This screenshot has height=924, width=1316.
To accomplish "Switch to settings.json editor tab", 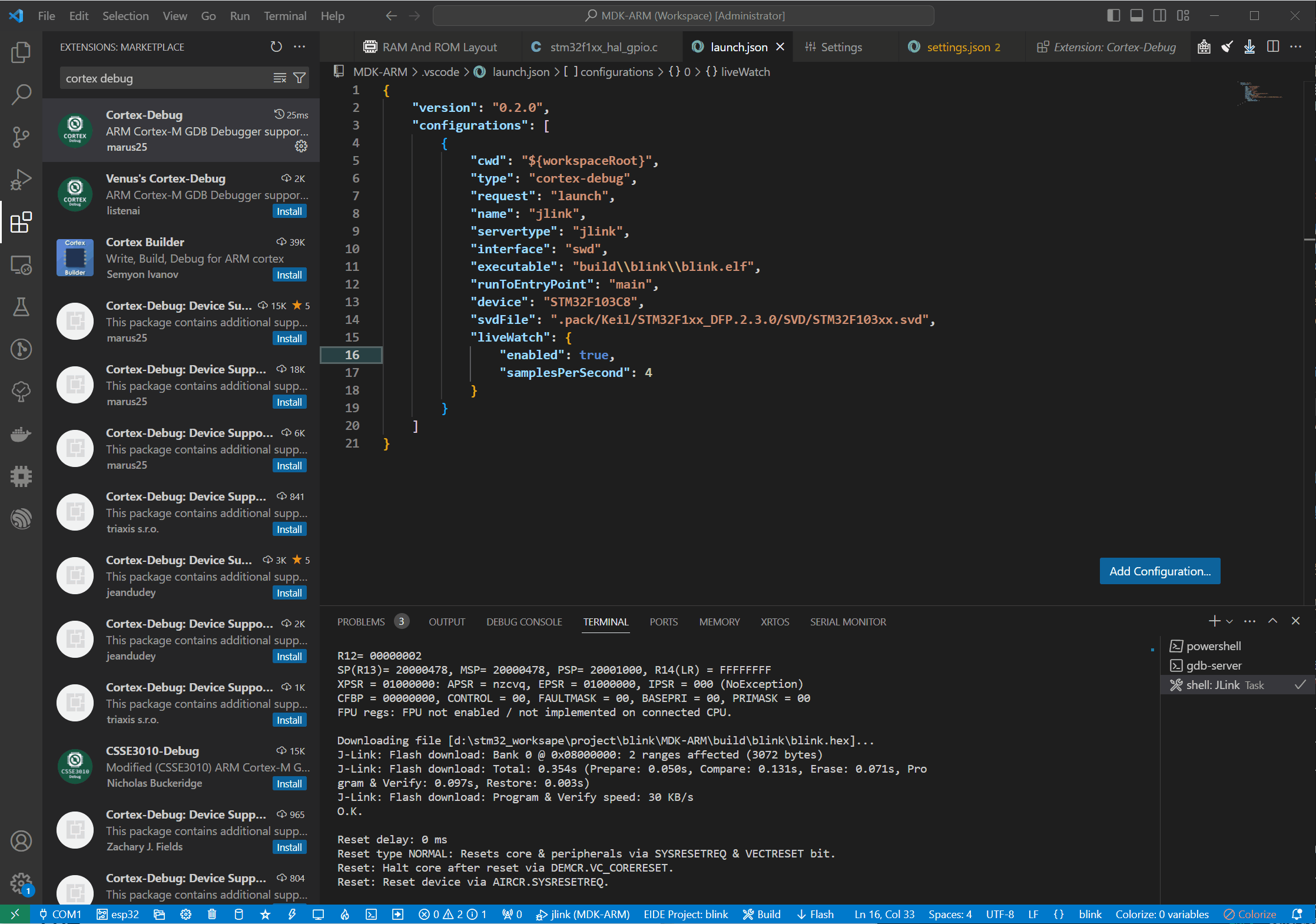I will click(963, 47).
